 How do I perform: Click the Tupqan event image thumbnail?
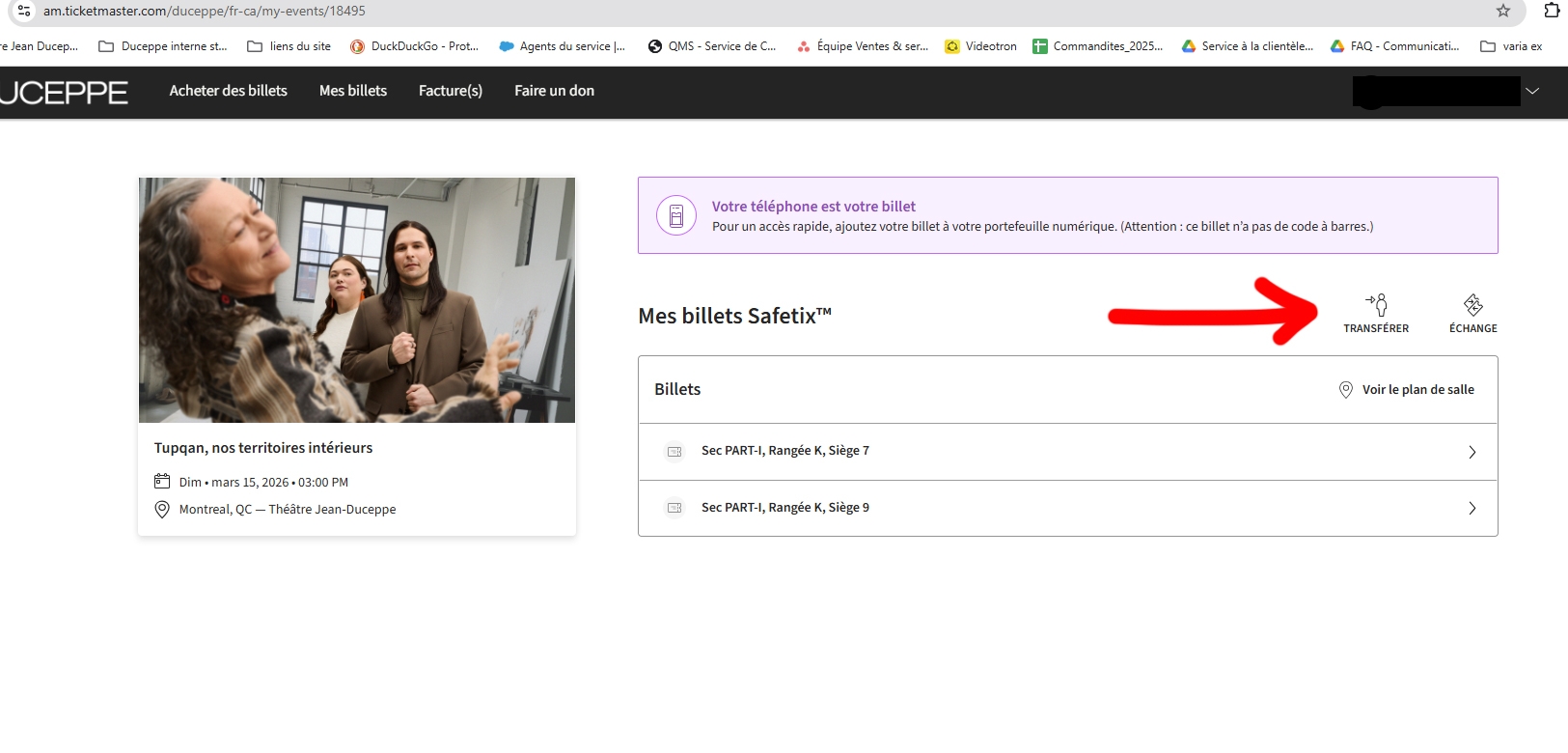pyautogui.click(x=357, y=300)
